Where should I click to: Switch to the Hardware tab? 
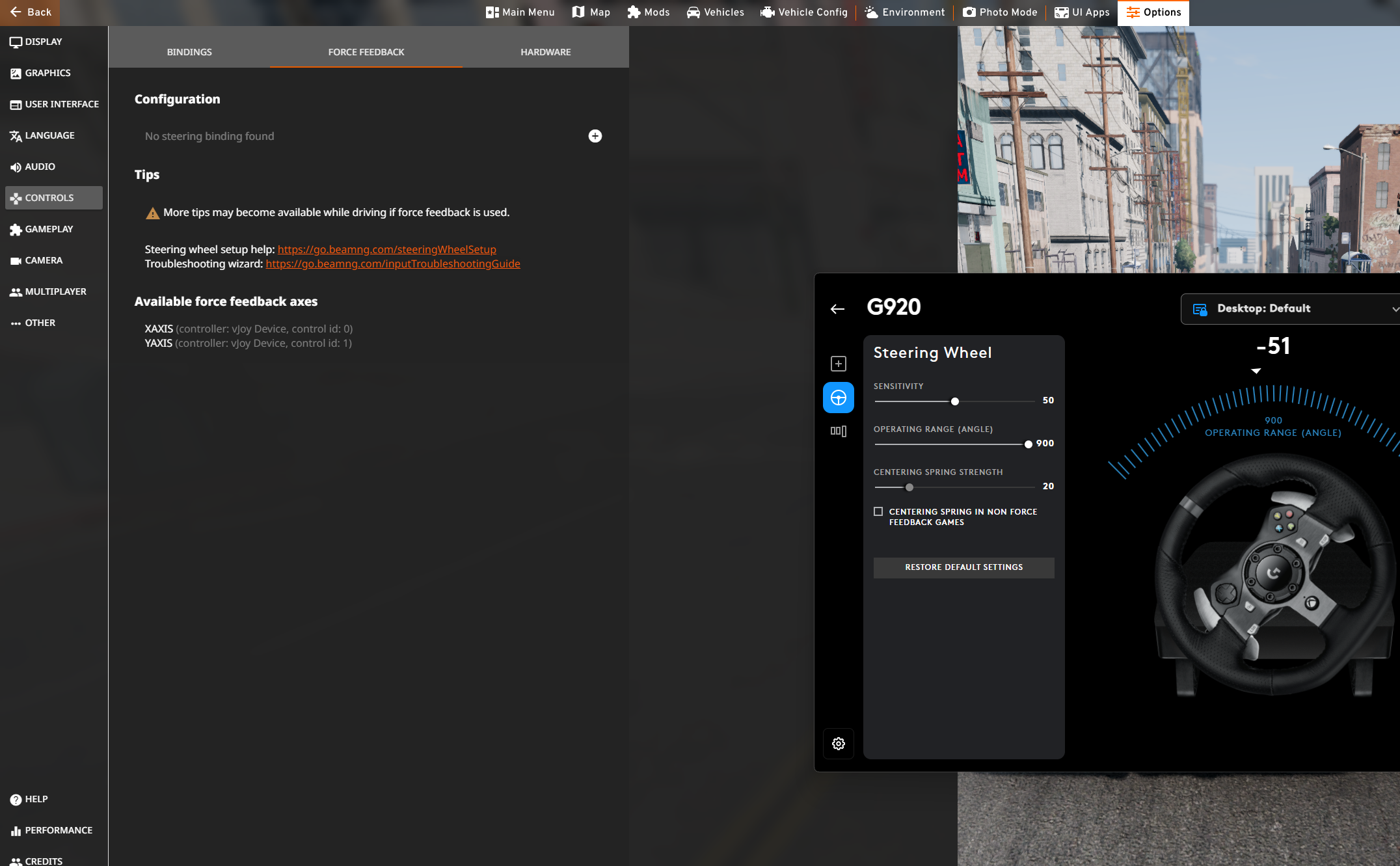point(545,52)
